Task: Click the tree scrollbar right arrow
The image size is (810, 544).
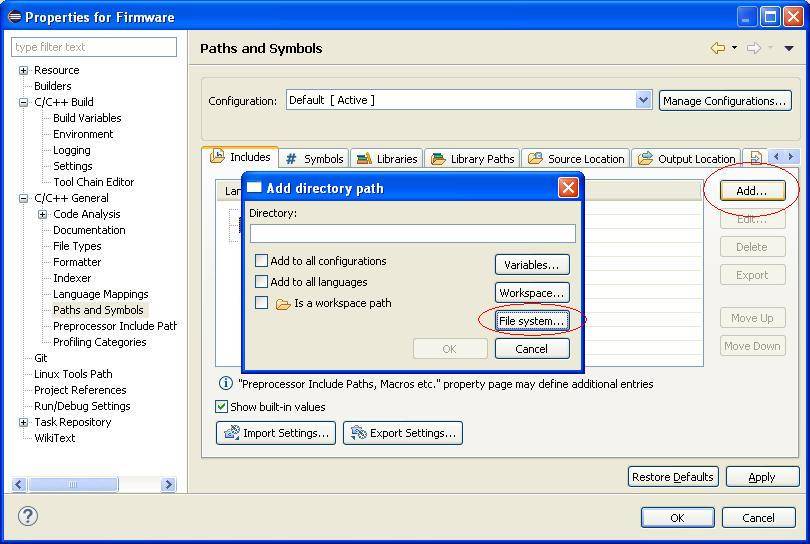Action: [168, 484]
